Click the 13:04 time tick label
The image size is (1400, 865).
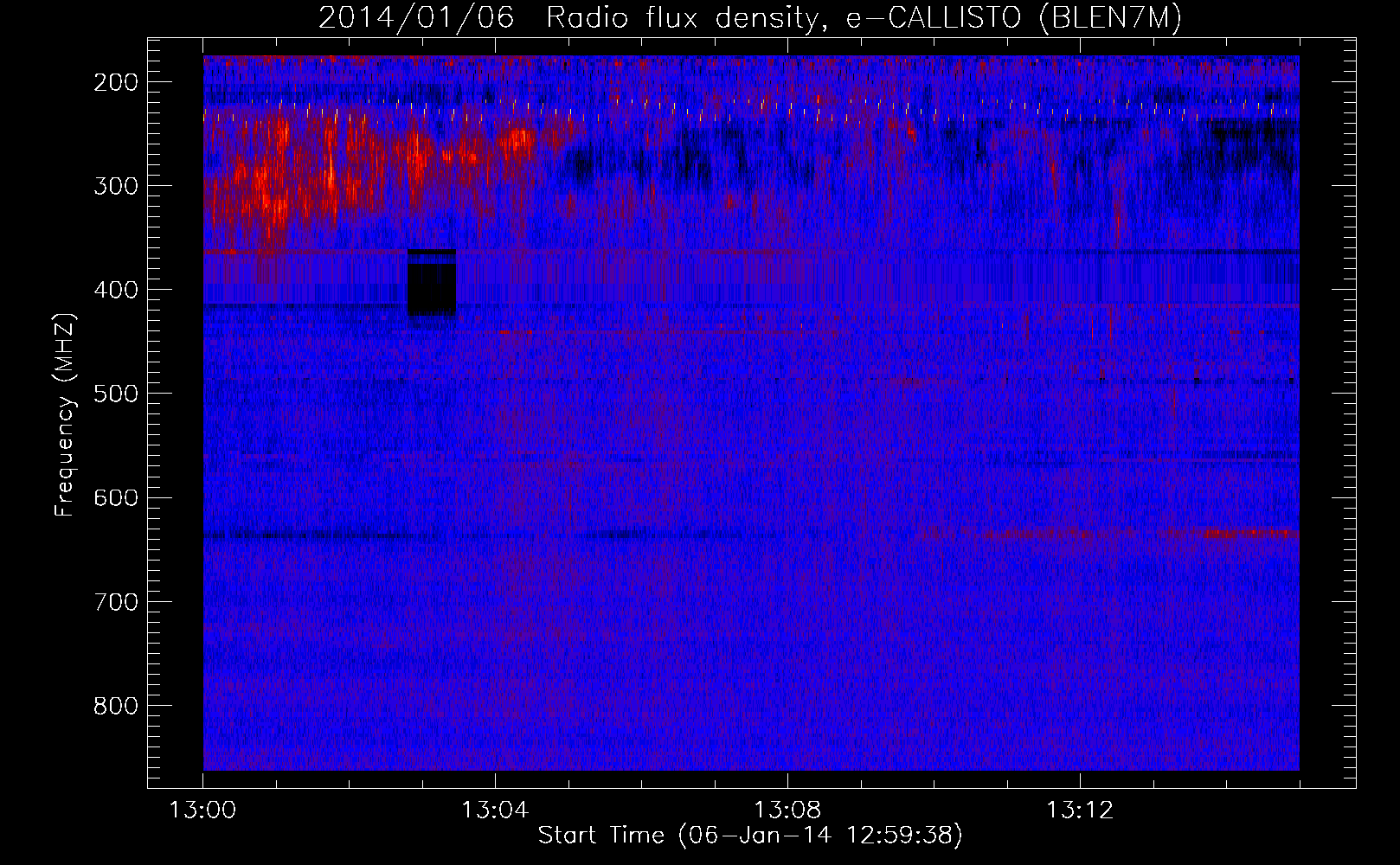tap(495, 811)
